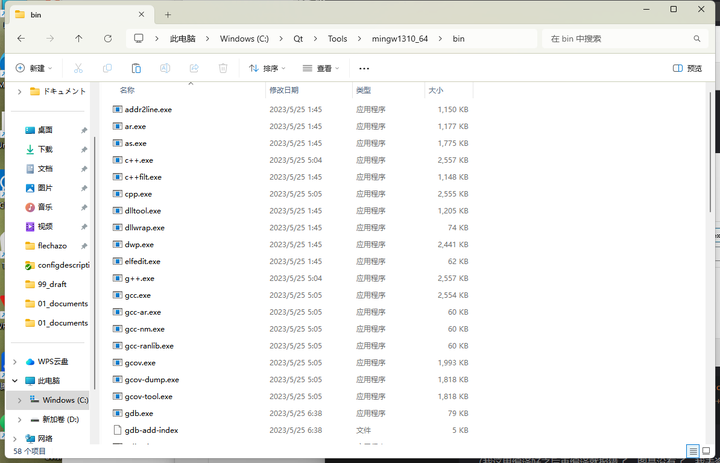Switch to details view icon in status bar

(x=693, y=451)
